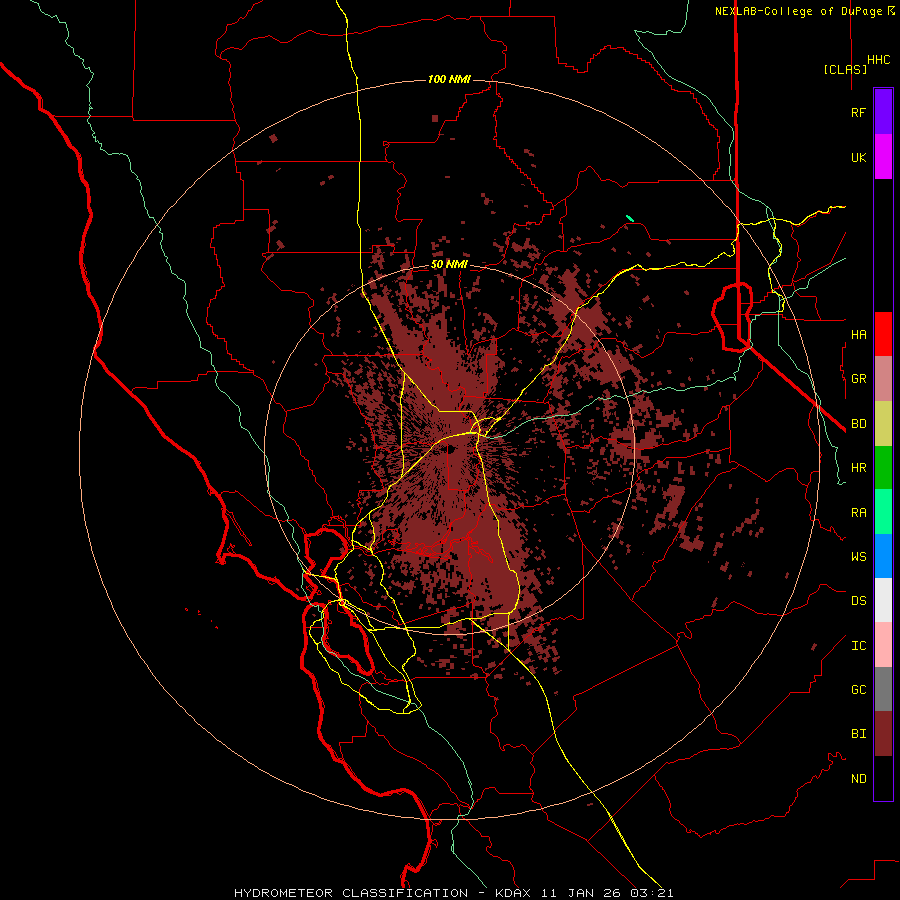Click the GR legend label

point(858,379)
